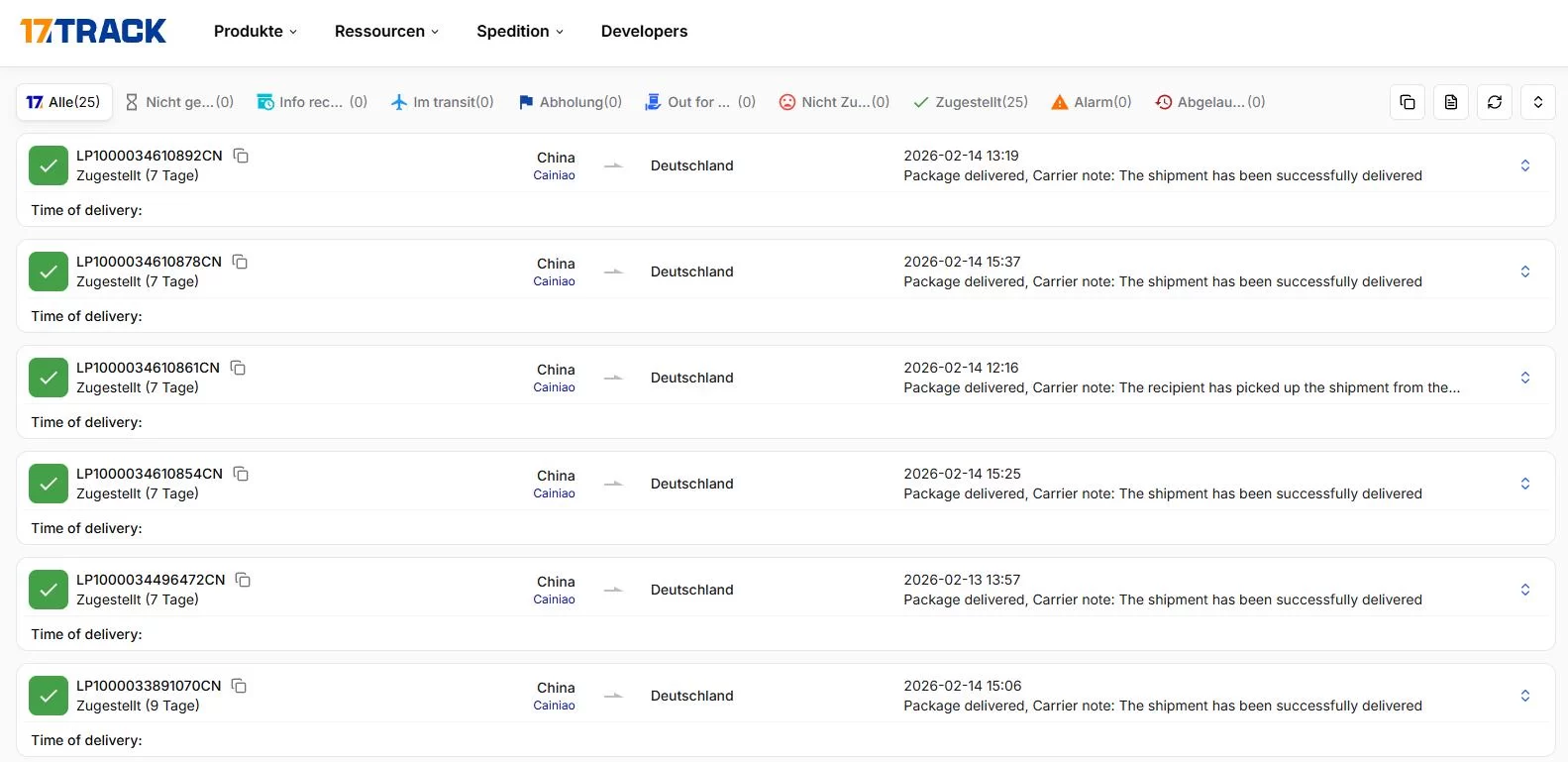The height and width of the screenshot is (762, 1568).
Task: Expand details for shipment LP1000034610878CN
Action: (x=1524, y=272)
